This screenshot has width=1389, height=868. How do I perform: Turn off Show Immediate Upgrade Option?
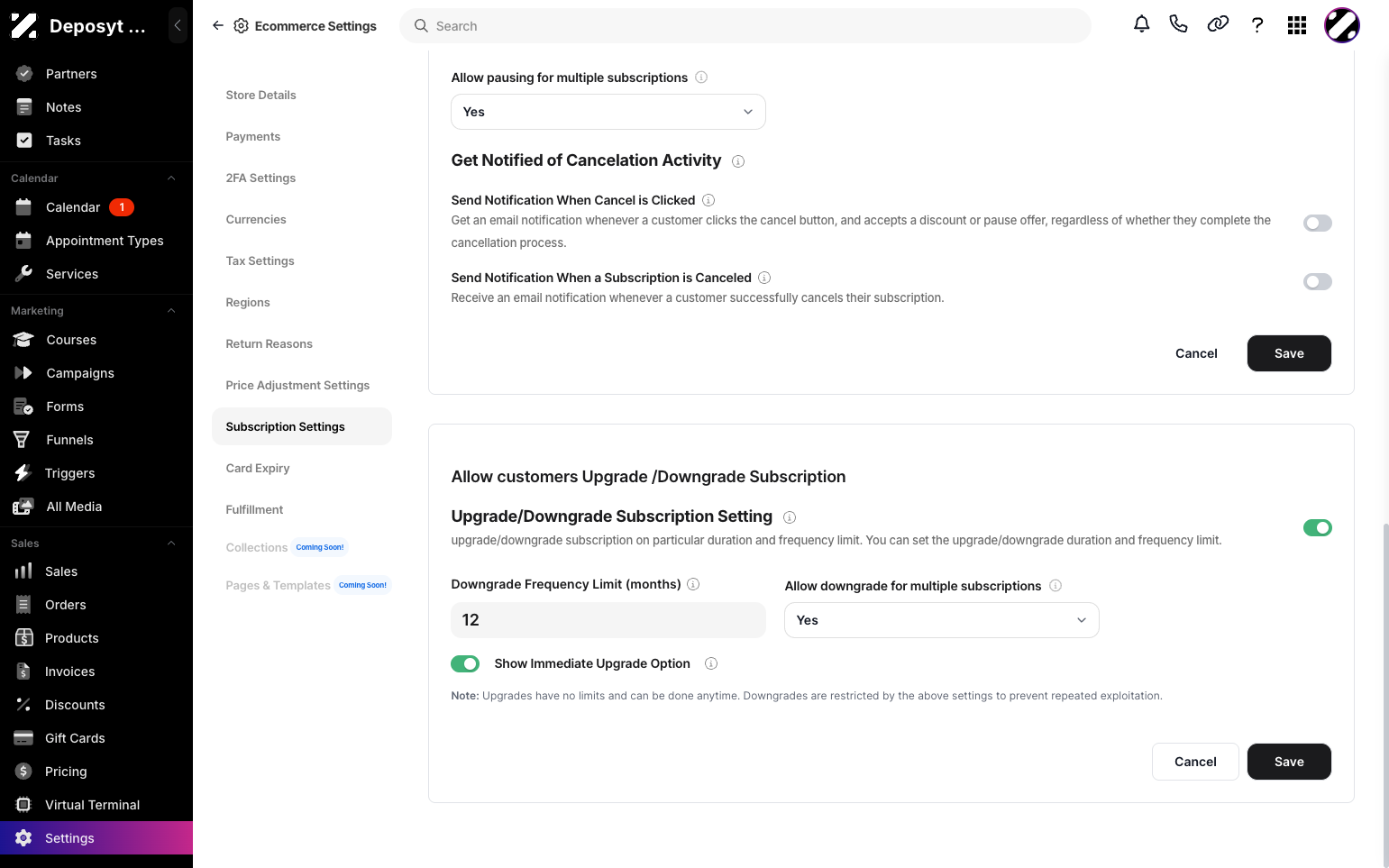tap(465, 663)
